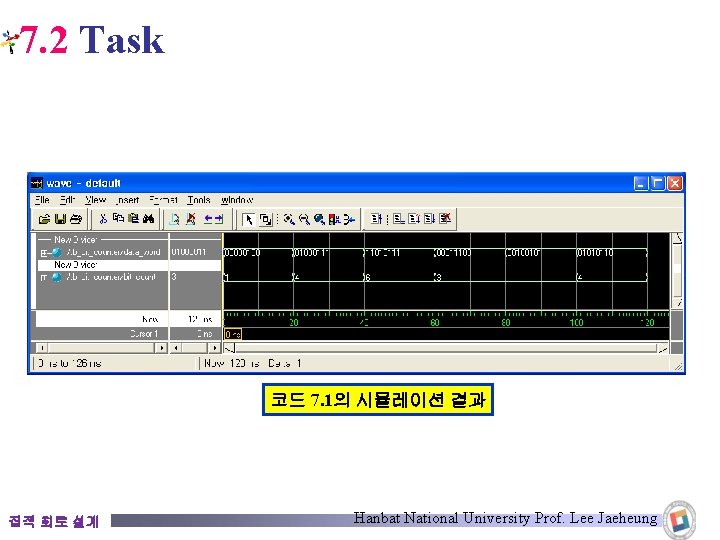Click the Find binoculars icon
This screenshot has width=720, height=540.
coord(148,219)
